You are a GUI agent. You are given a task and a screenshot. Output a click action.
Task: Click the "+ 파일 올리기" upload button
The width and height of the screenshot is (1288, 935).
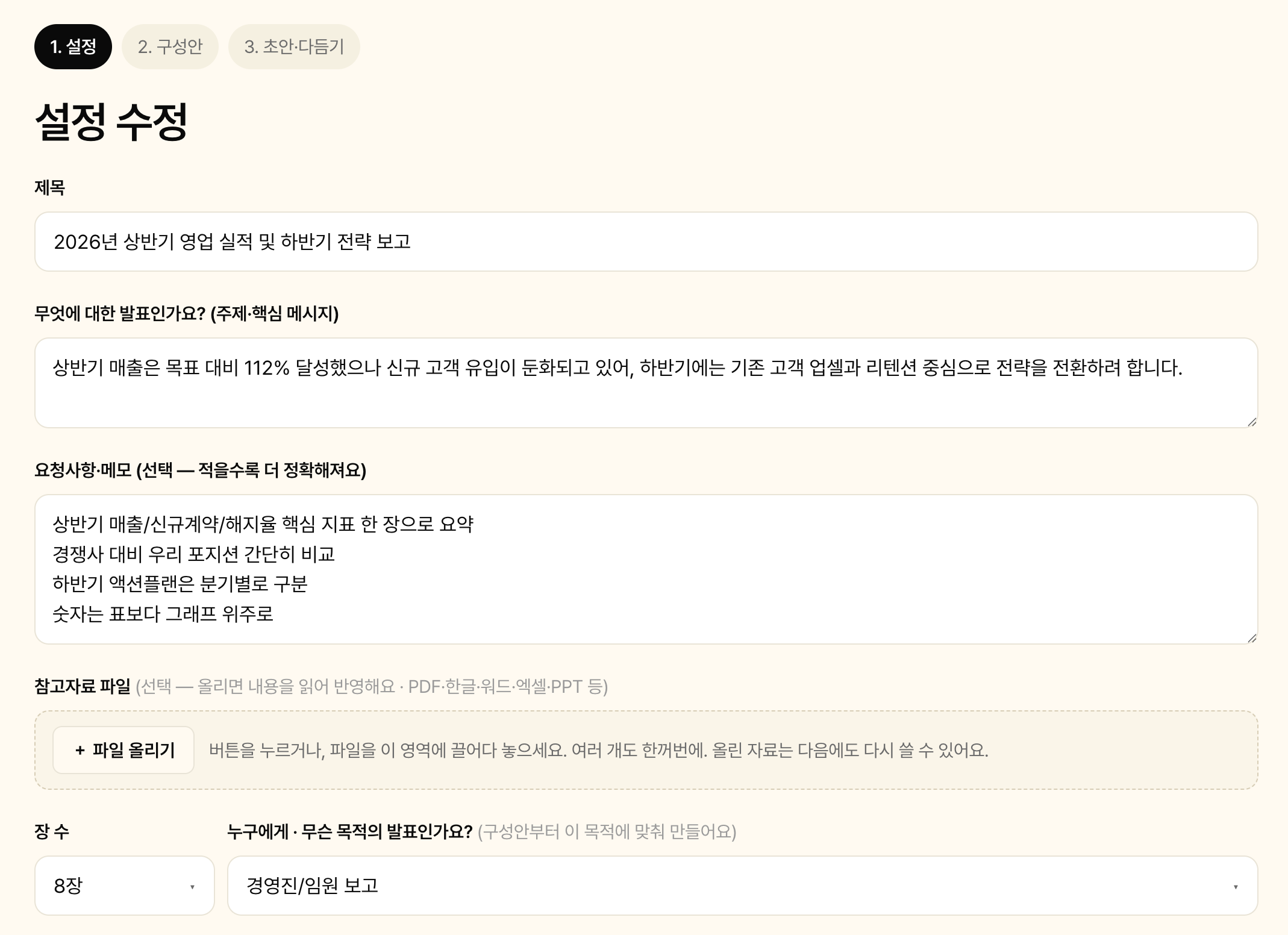123,750
